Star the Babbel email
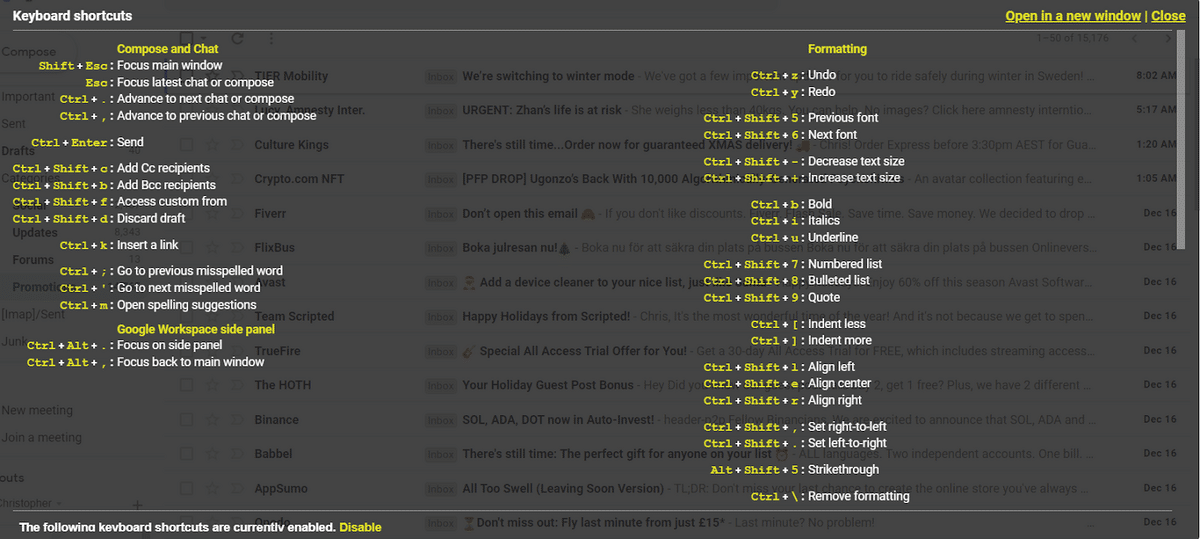 (212, 454)
